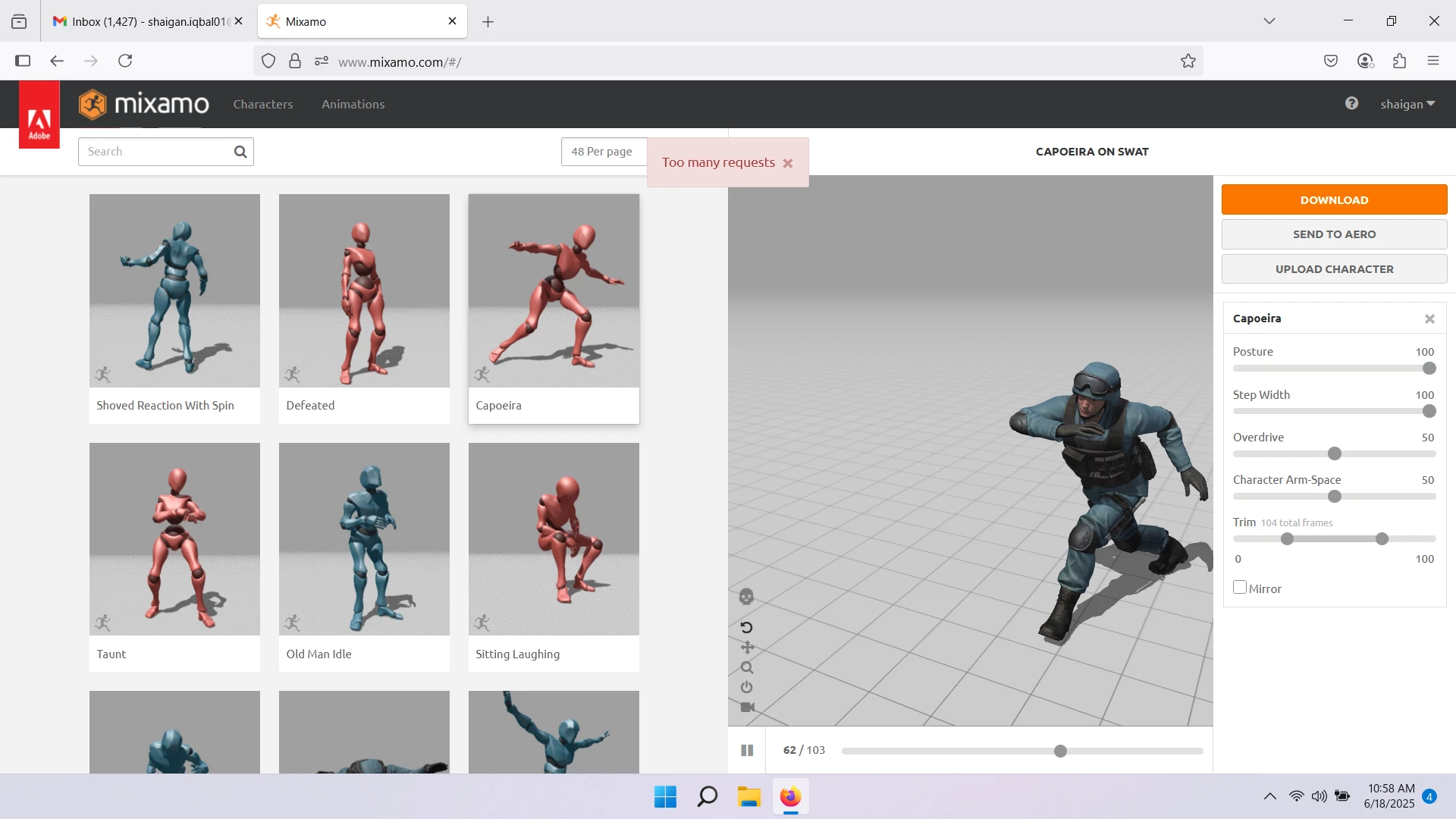Expand the 48 Per page dropdown

click(602, 152)
